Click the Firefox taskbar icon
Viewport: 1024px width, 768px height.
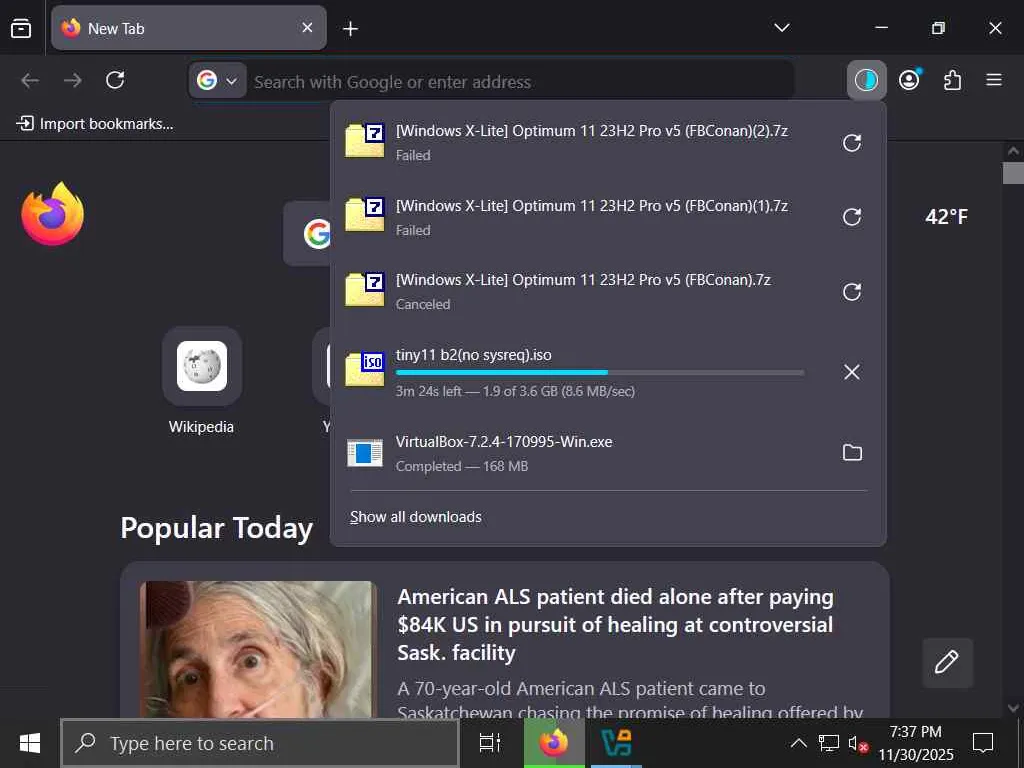554,743
